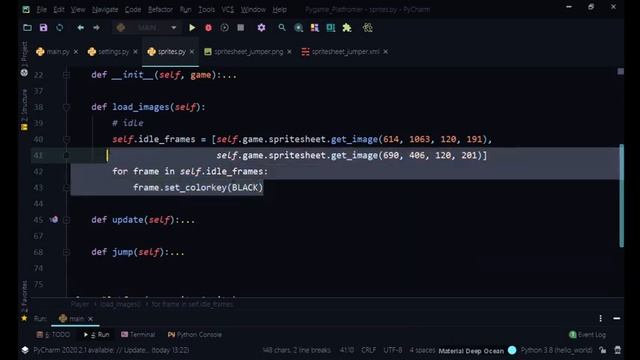The height and width of the screenshot is (360, 640).
Task: Click the last toolbar icon after the puzzle piece
Action: tap(368, 28)
